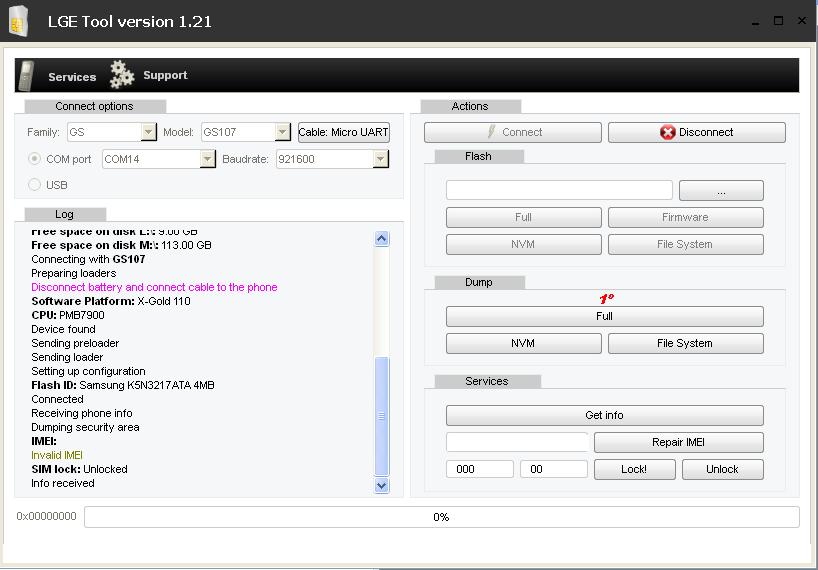This screenshot has height=570, width=818.
Task: Click the Repair IMEI button
Action: 678,443
